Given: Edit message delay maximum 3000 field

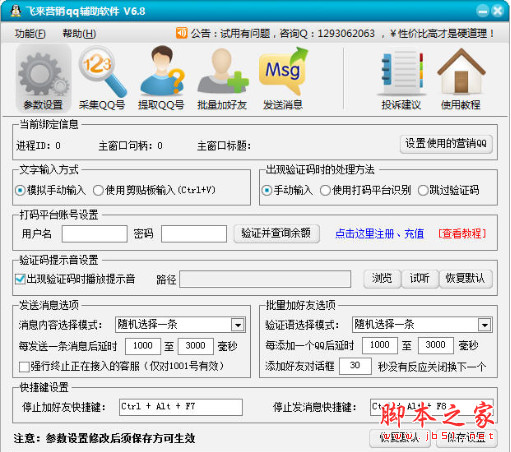Looking at the screenshot, I should click(x=196, y=346).
